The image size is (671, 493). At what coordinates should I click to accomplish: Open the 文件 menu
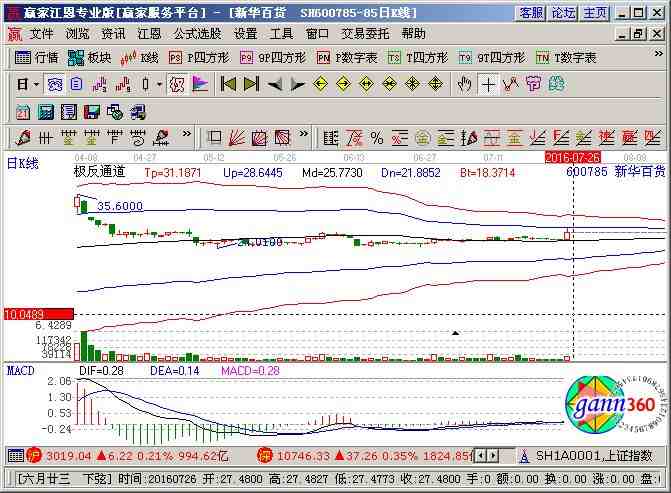[x=42, y=33]
